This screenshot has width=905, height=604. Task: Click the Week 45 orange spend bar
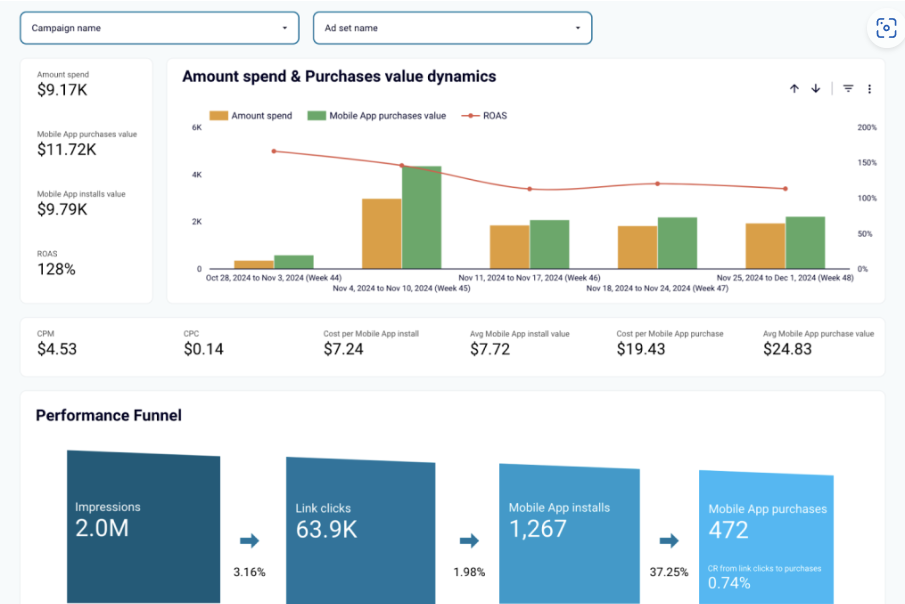coord(382,234)
